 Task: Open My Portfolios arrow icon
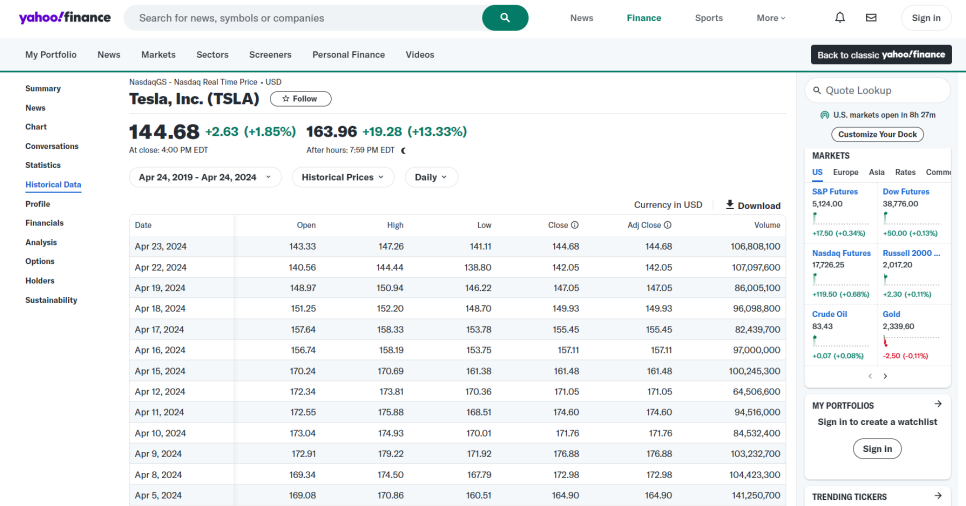pos(938,404)
